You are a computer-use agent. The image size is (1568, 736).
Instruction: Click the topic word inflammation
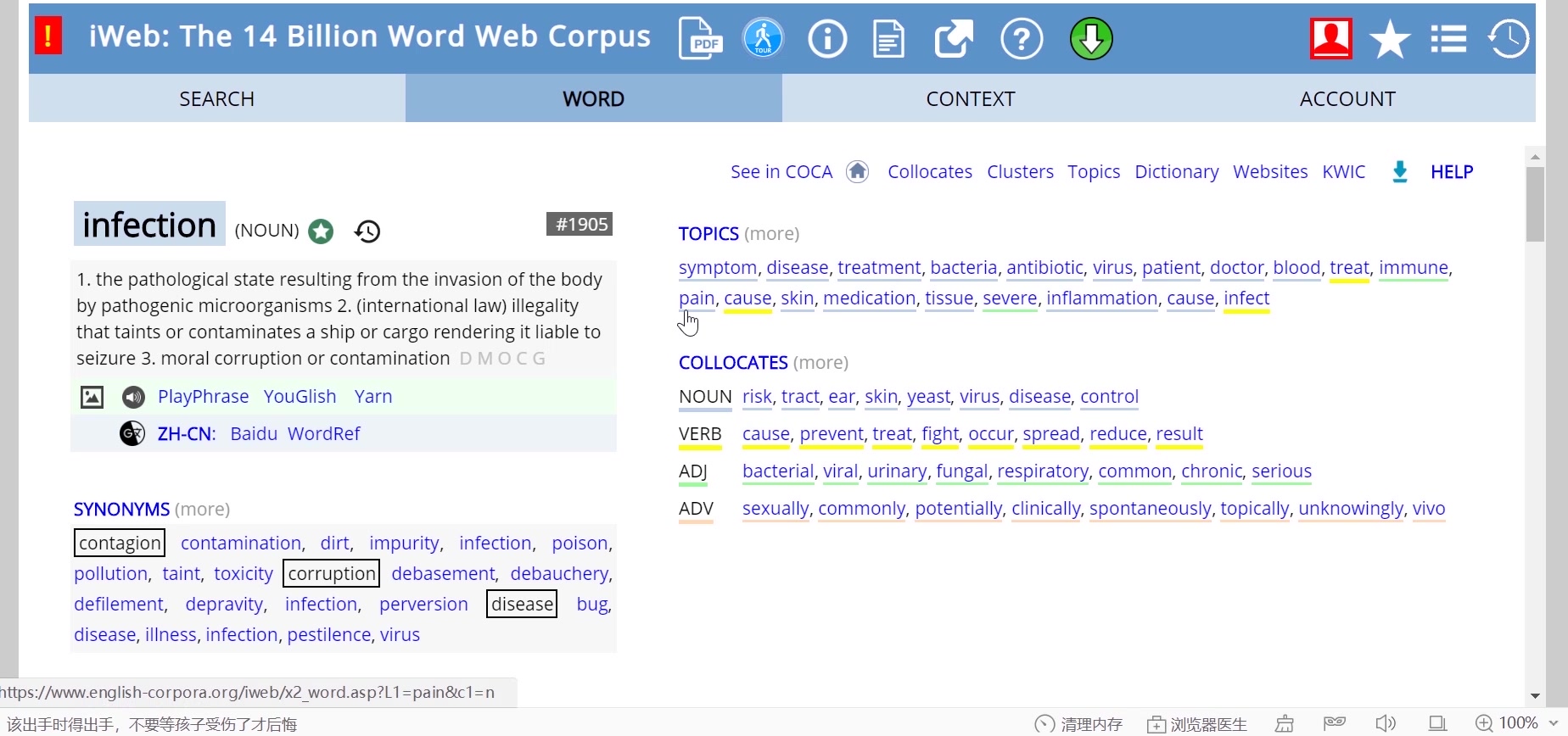(x=1101, y=298)
